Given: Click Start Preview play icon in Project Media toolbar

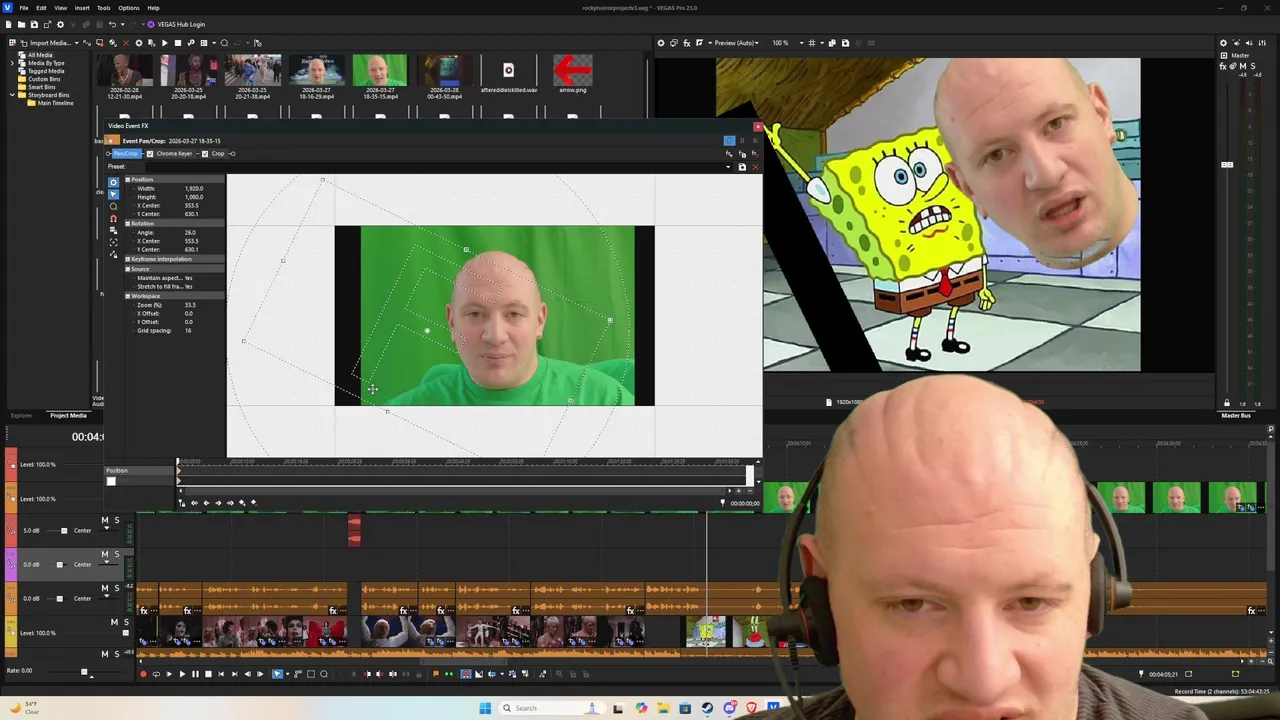Looking at the screenshot, I should click(x=164, y=43).
